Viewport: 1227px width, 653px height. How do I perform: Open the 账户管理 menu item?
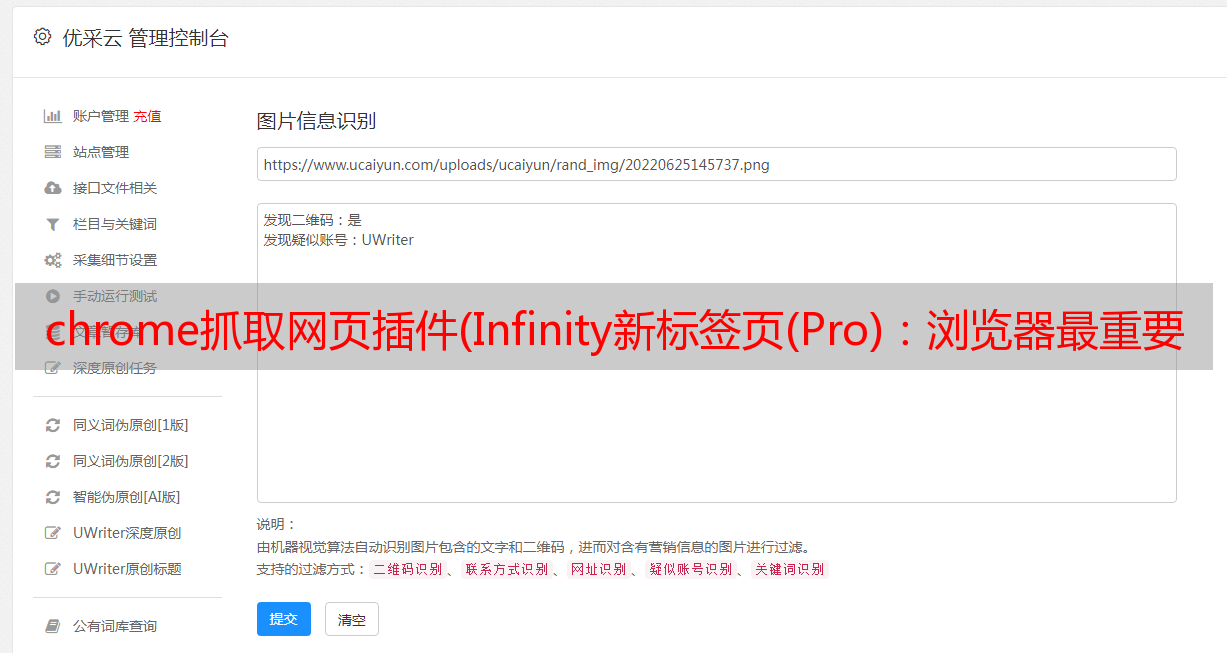[x=101, y=116]
